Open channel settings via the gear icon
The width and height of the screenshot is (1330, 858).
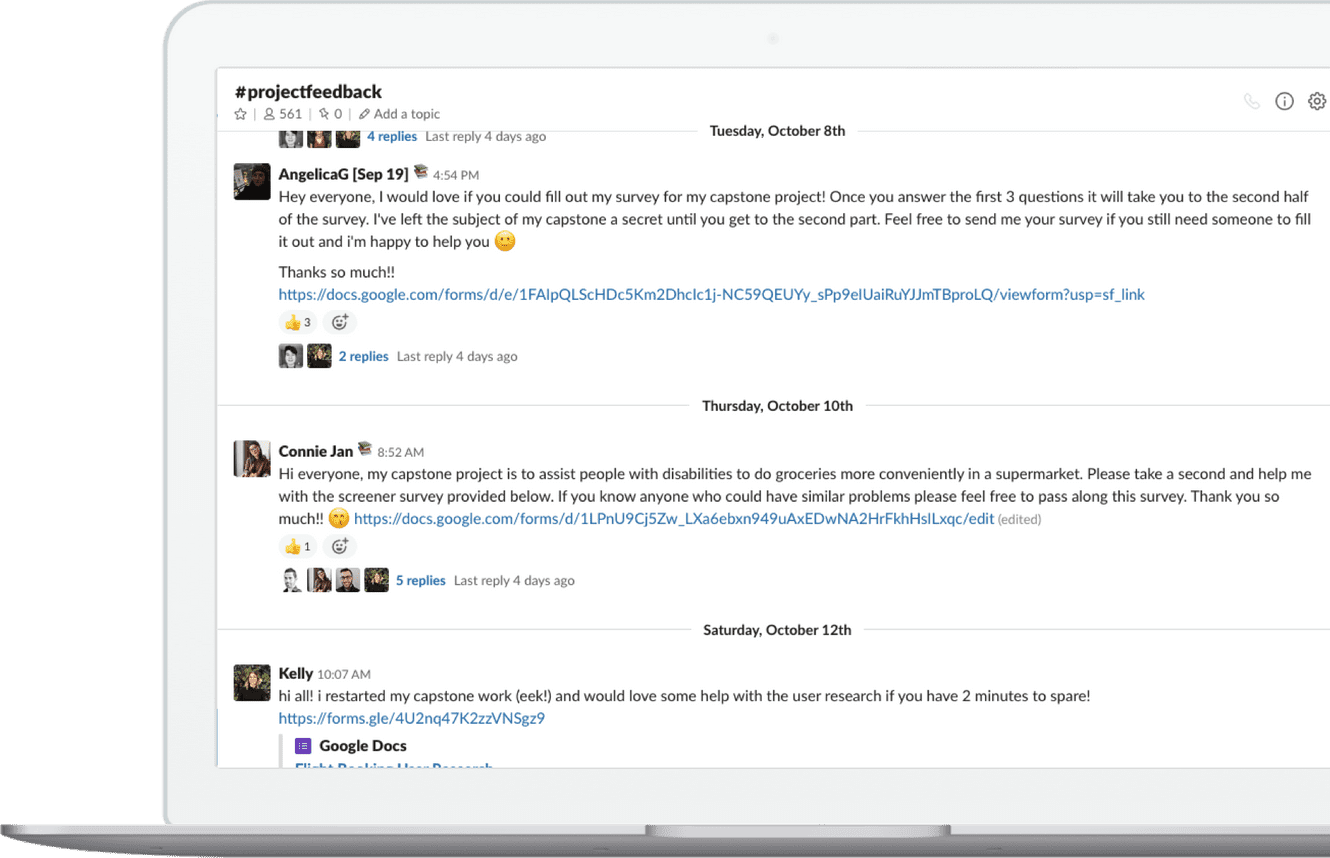point(1317,100)
